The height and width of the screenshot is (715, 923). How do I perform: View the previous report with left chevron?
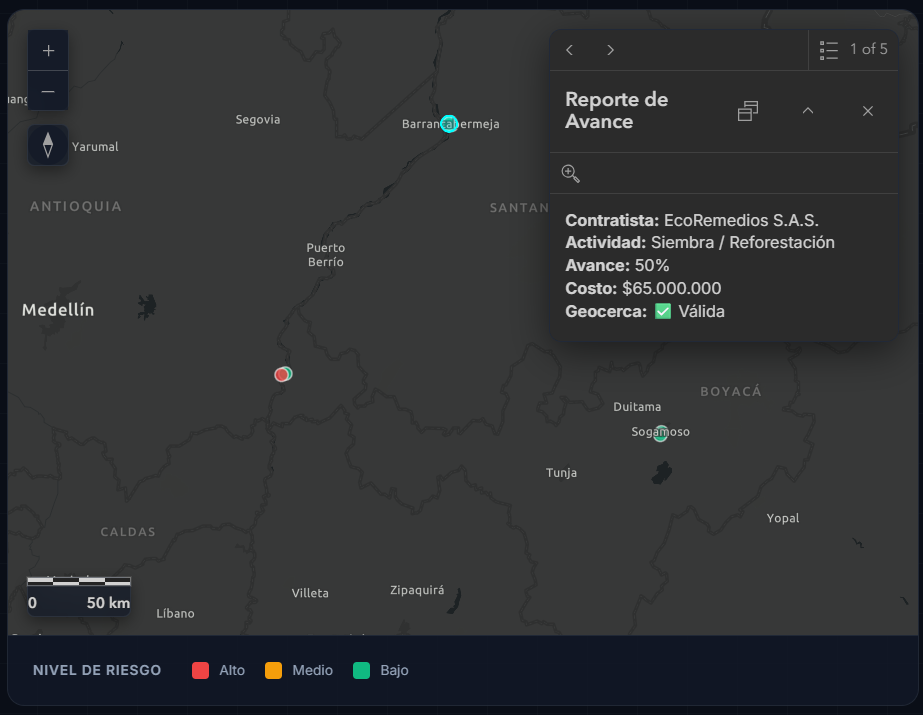click(569, 49)
